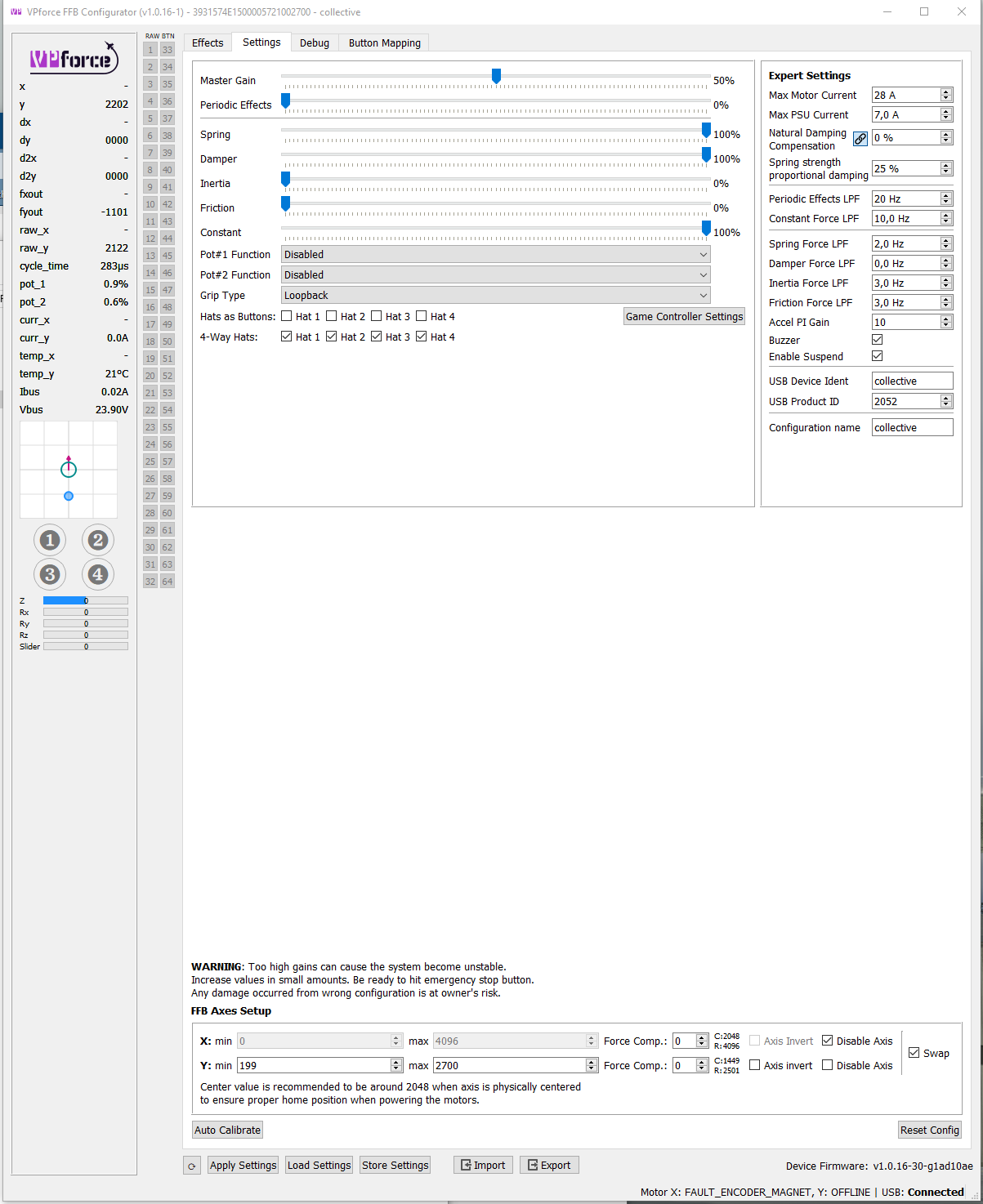This screenshot has width=983, height=1204.
Task: Switch to the Effects tab
Action: click(208, 43)
